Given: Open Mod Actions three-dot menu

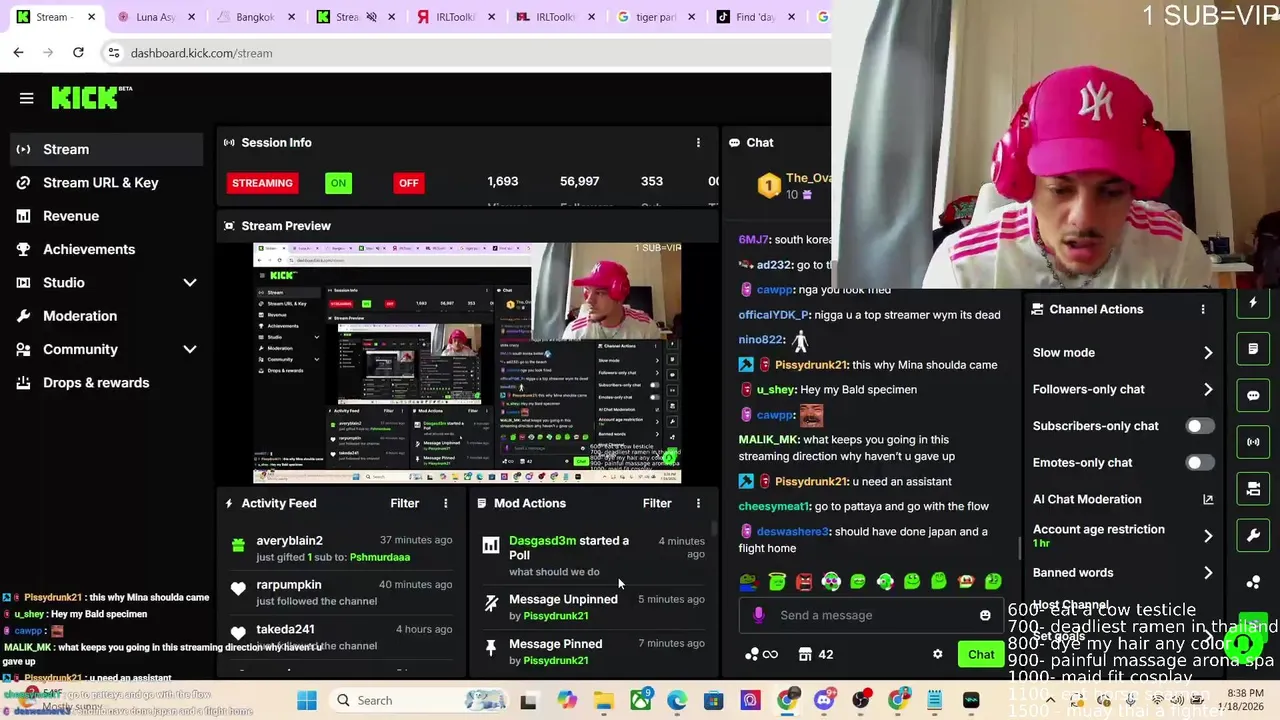Looking at the screenshot, I should point(698,503).
